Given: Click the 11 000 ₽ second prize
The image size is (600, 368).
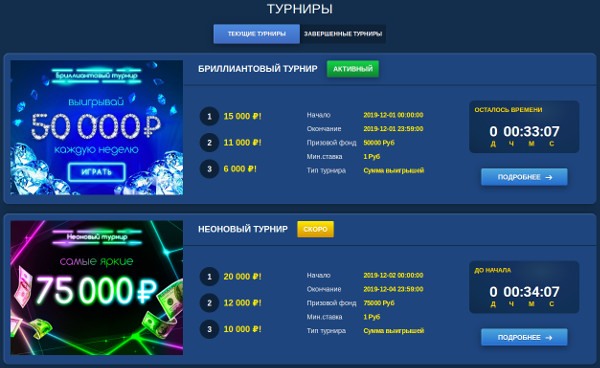Looking at the screenshot, I should point(242,143).
